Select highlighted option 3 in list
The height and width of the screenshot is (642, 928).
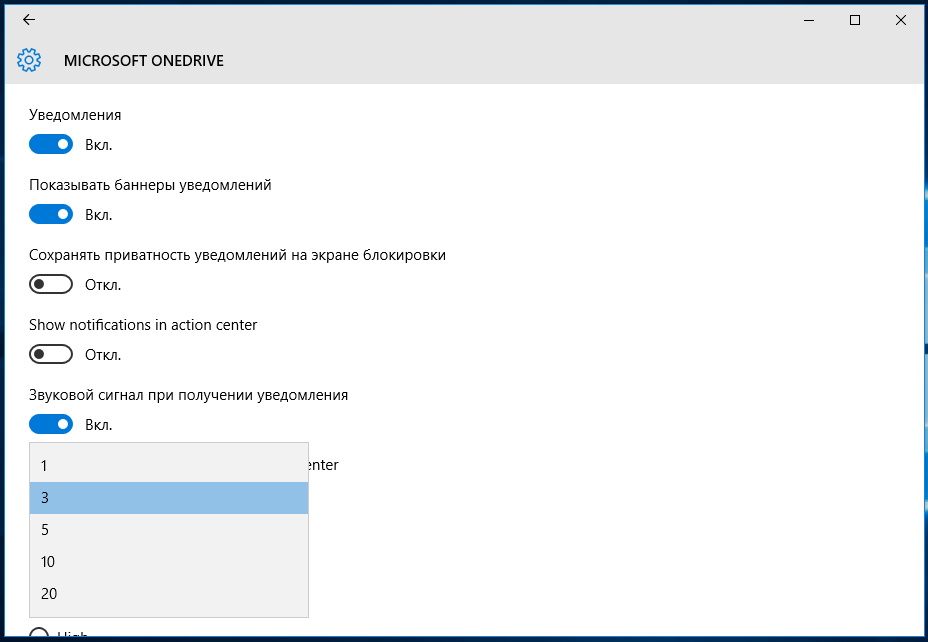[x=169, y=498]
